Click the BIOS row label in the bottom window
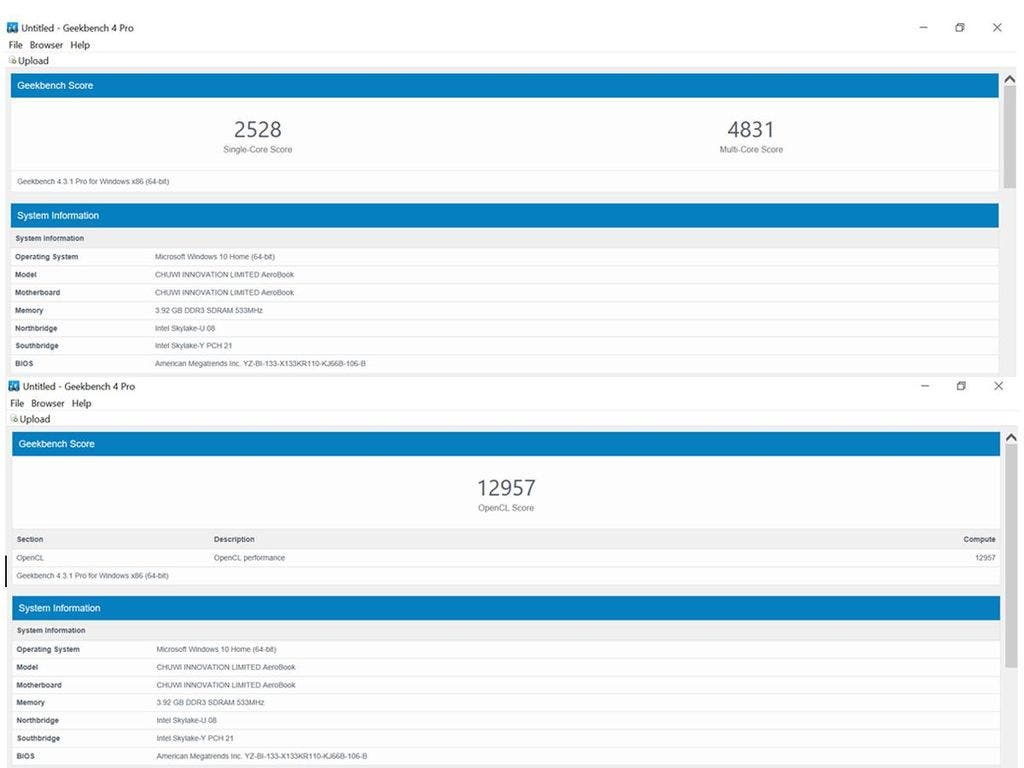The height and width of the screenshot is (768, 1024). coord(25,756)
